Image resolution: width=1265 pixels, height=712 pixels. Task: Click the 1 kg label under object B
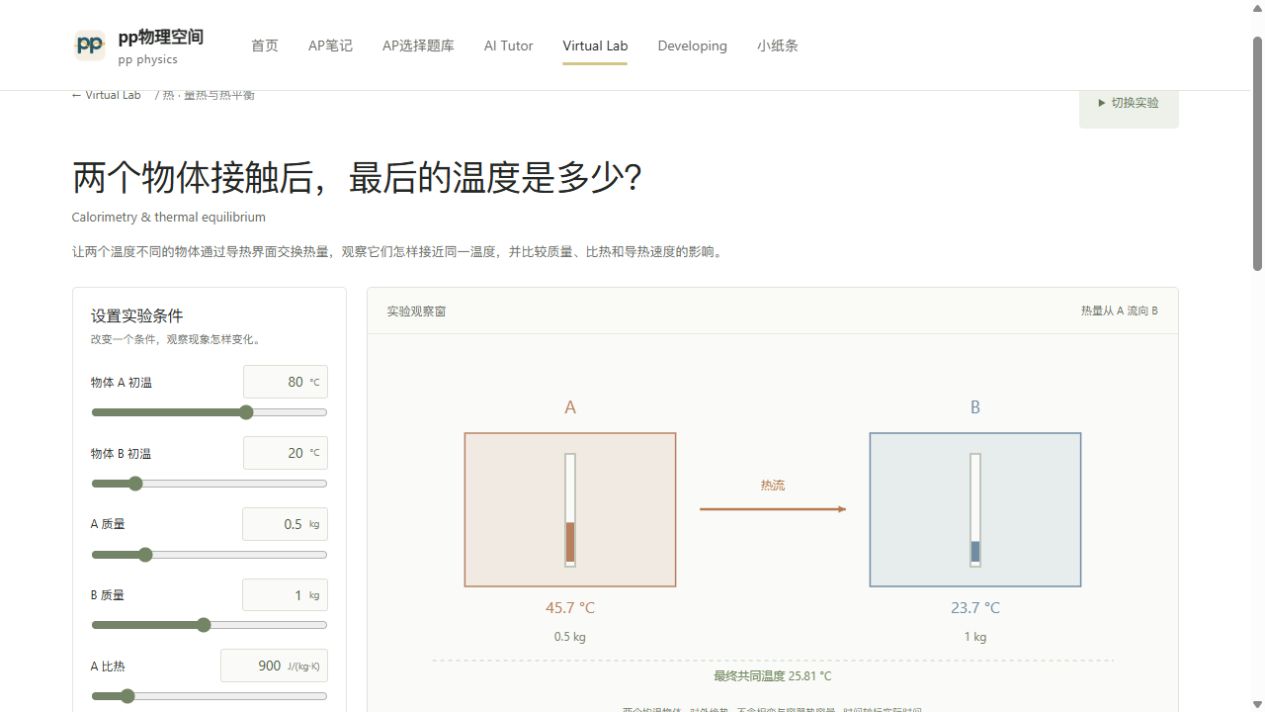tap(975, 637)
